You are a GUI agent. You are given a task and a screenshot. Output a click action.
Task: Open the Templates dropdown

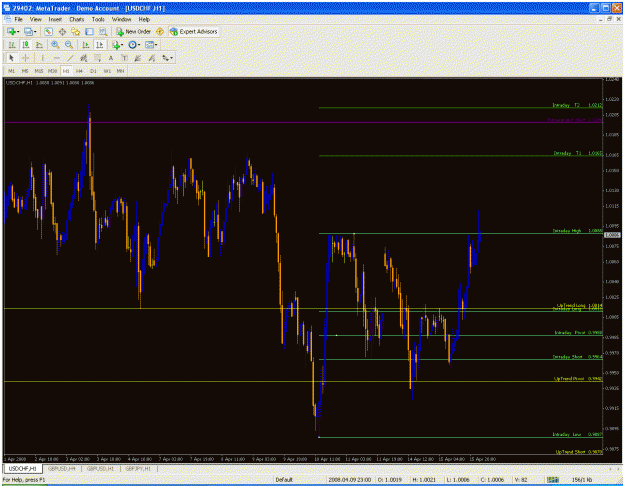point(151,45)
